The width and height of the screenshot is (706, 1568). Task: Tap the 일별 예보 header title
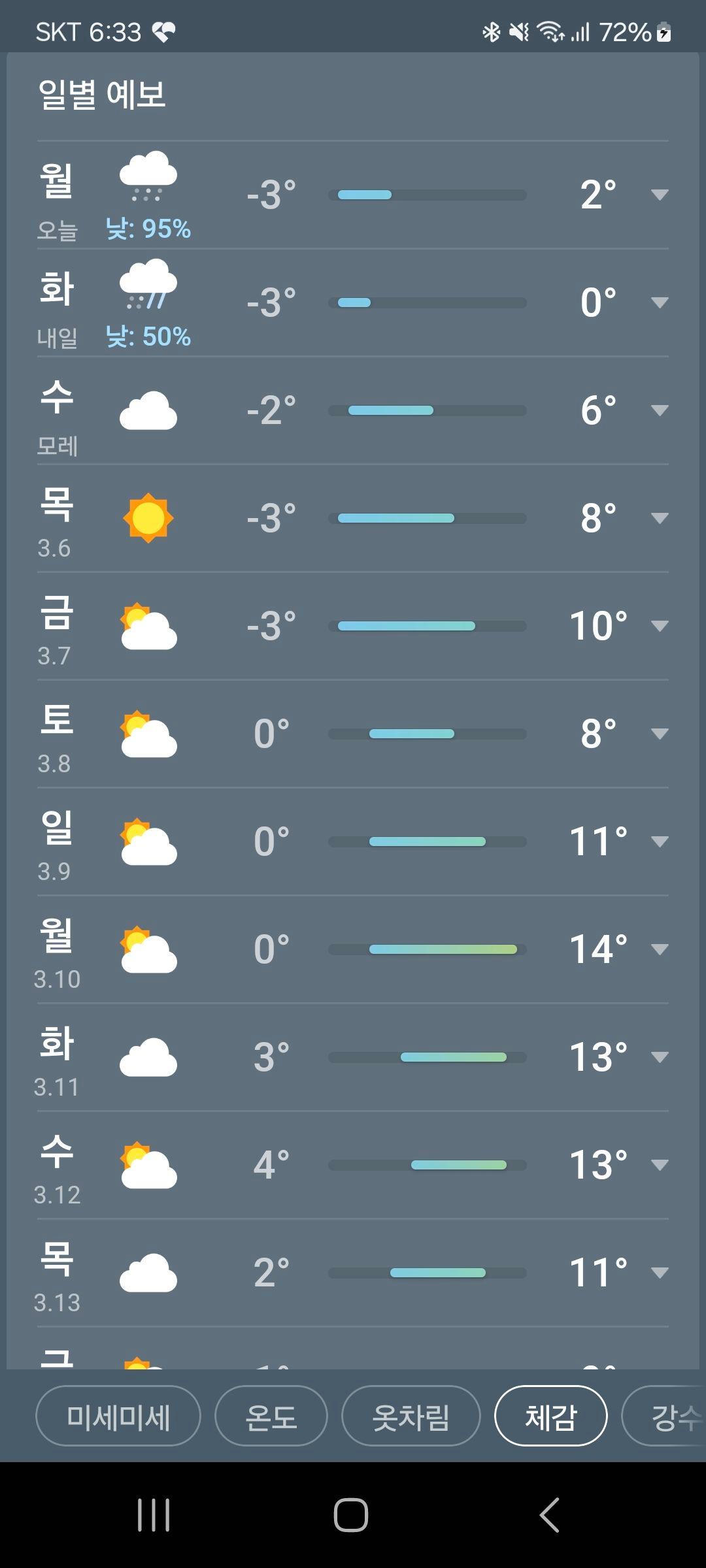click(101, 95)
